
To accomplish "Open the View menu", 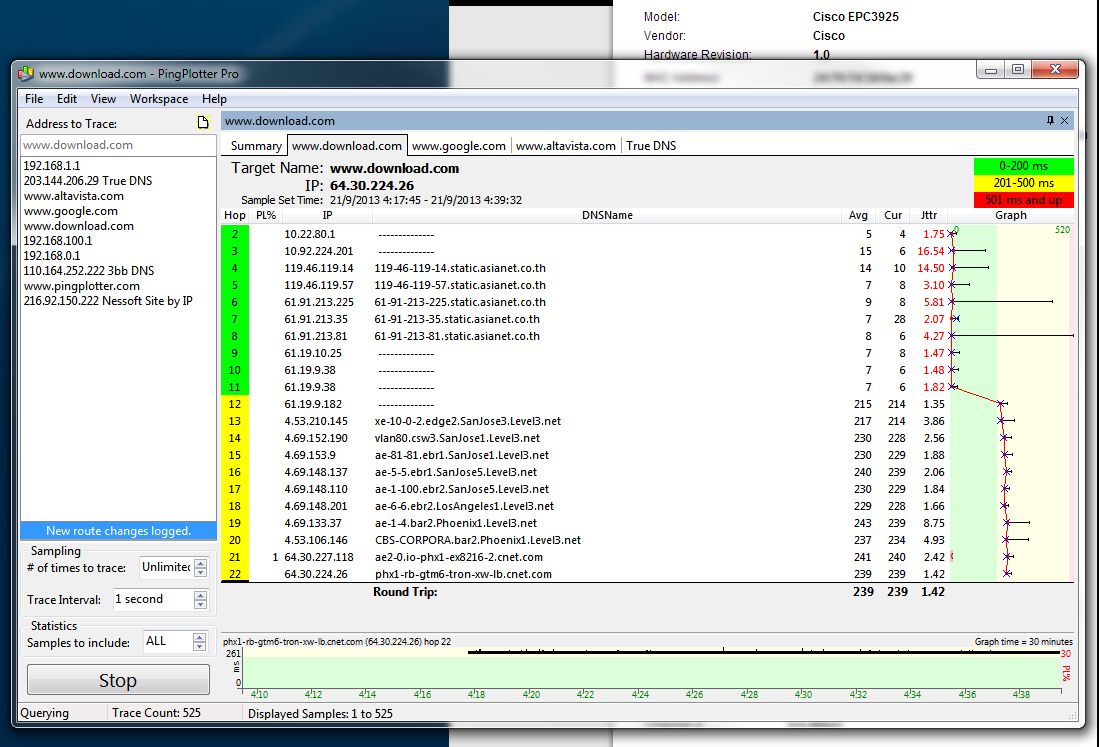I will pos(103,99).
